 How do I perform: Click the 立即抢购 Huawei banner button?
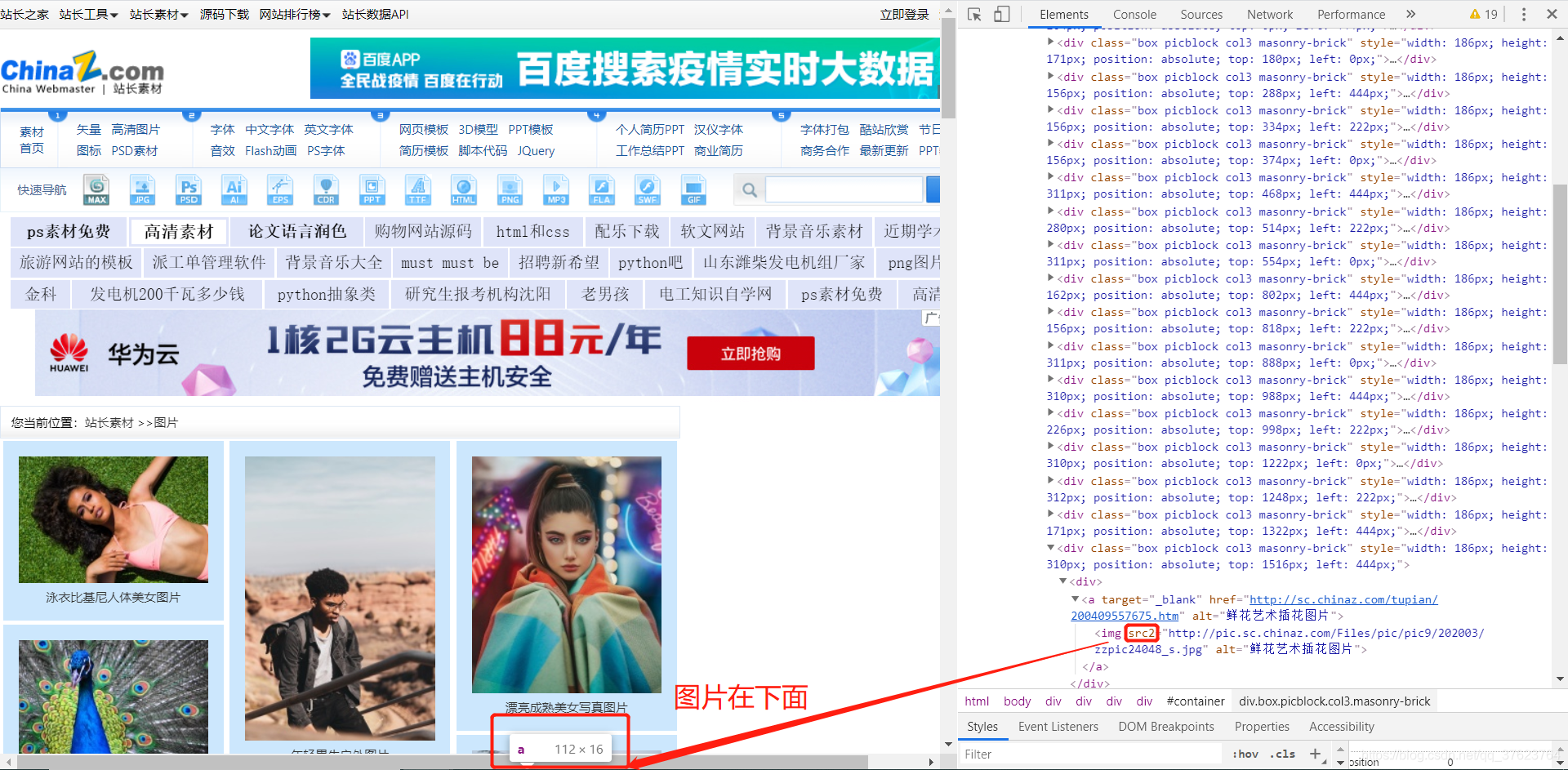coord(750,353)
